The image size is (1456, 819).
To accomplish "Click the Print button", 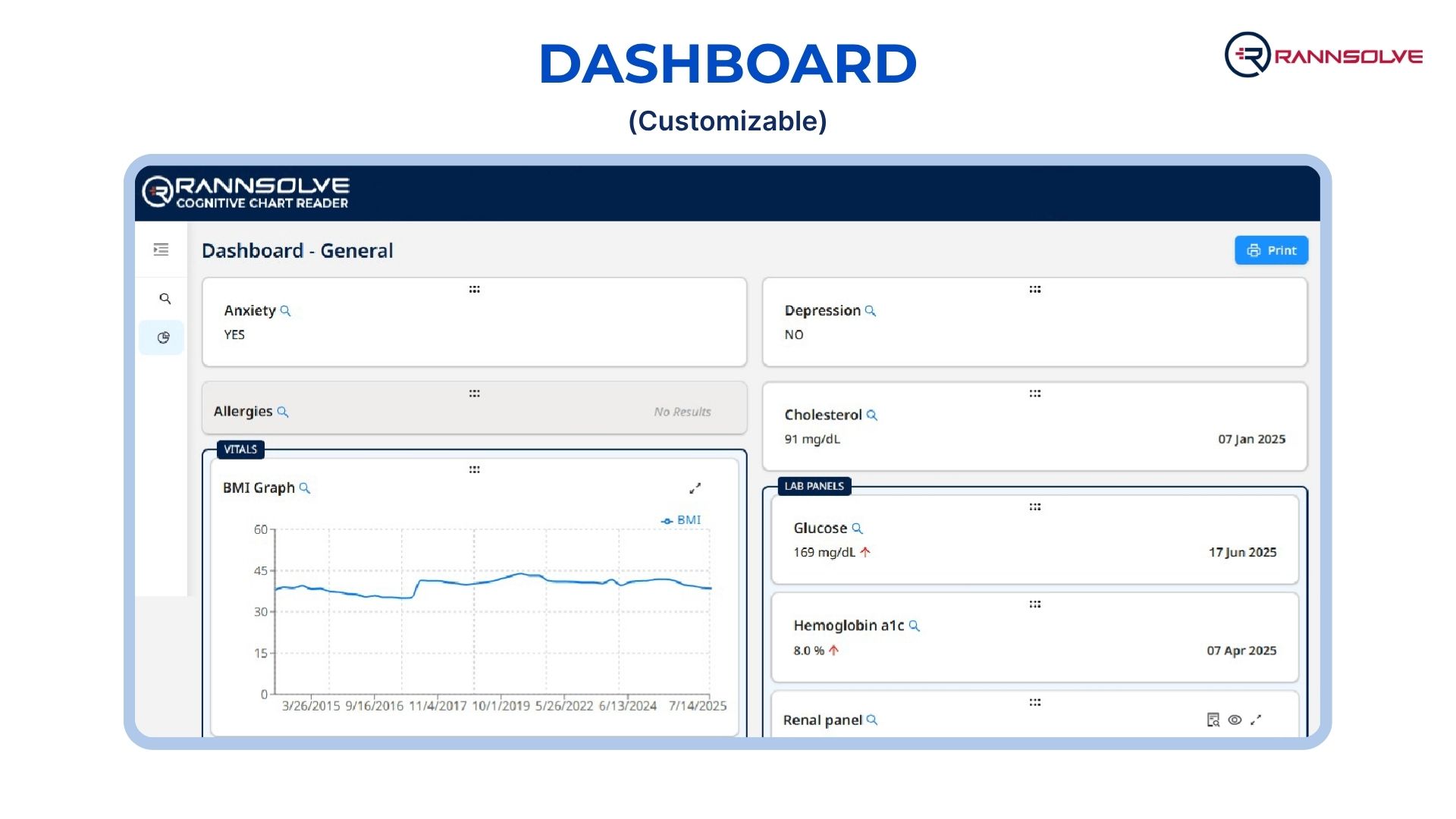I will pos(1271,250).
